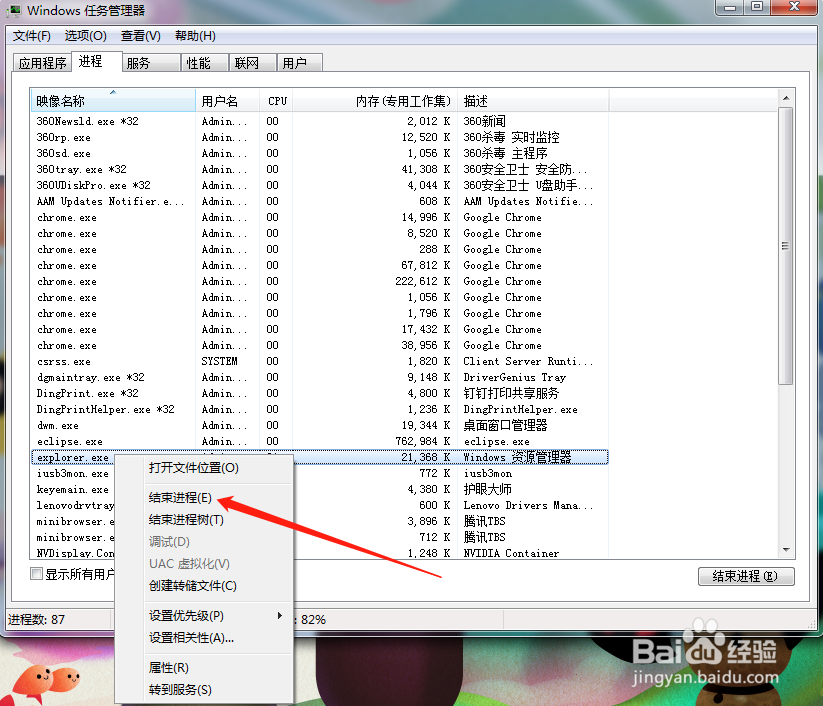Select the iusb3mon.exe process row
Screen dimensions: 823x706
(320, 473)
